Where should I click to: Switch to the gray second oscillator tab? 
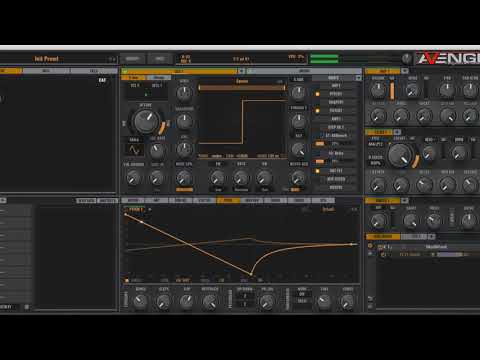[x=304, y=71]
